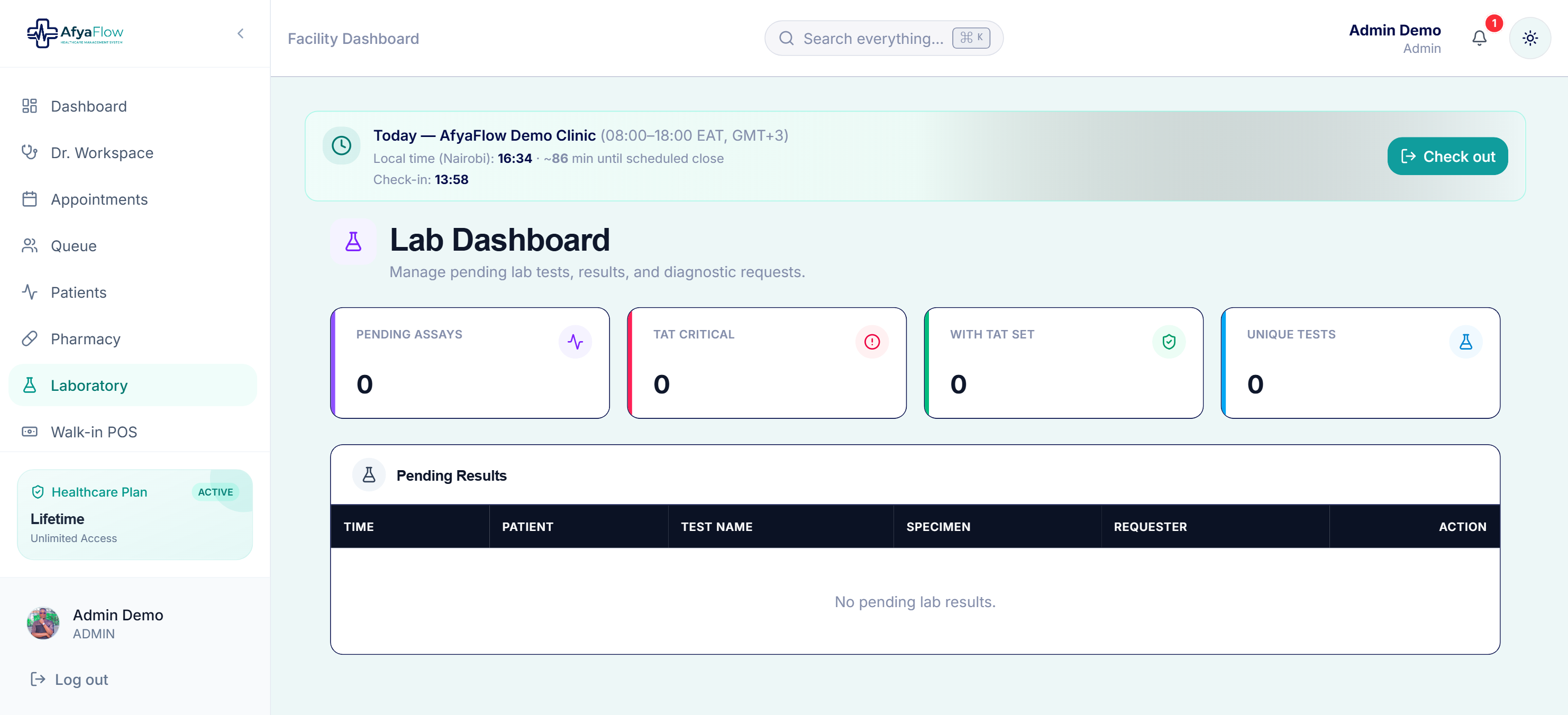1568x715 pixels.
Task: Click the 'No pending lab results.' message
Action: (915, 602)
